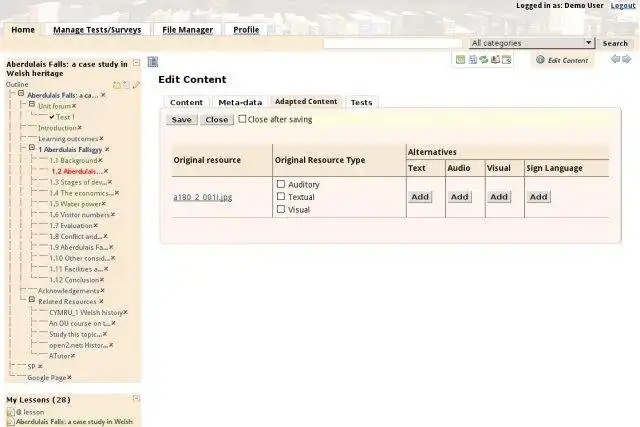Collapse the Related Resources tree node
Screen dimensions: 640x427
click(32, 300)
